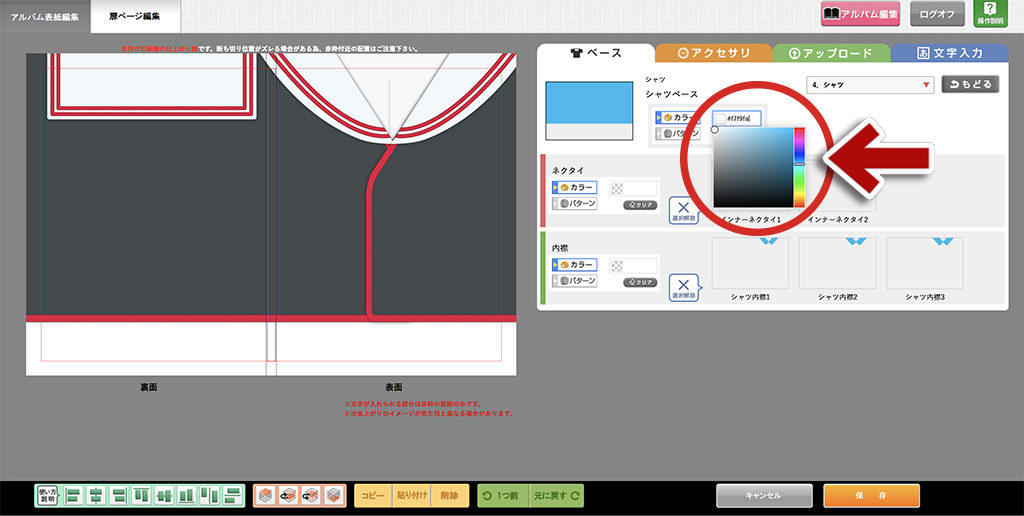Image resolution: width=1024 pixels, height=516 pixels.
Task: Click the 貼り付け paste button
Action: click(411, 496)
